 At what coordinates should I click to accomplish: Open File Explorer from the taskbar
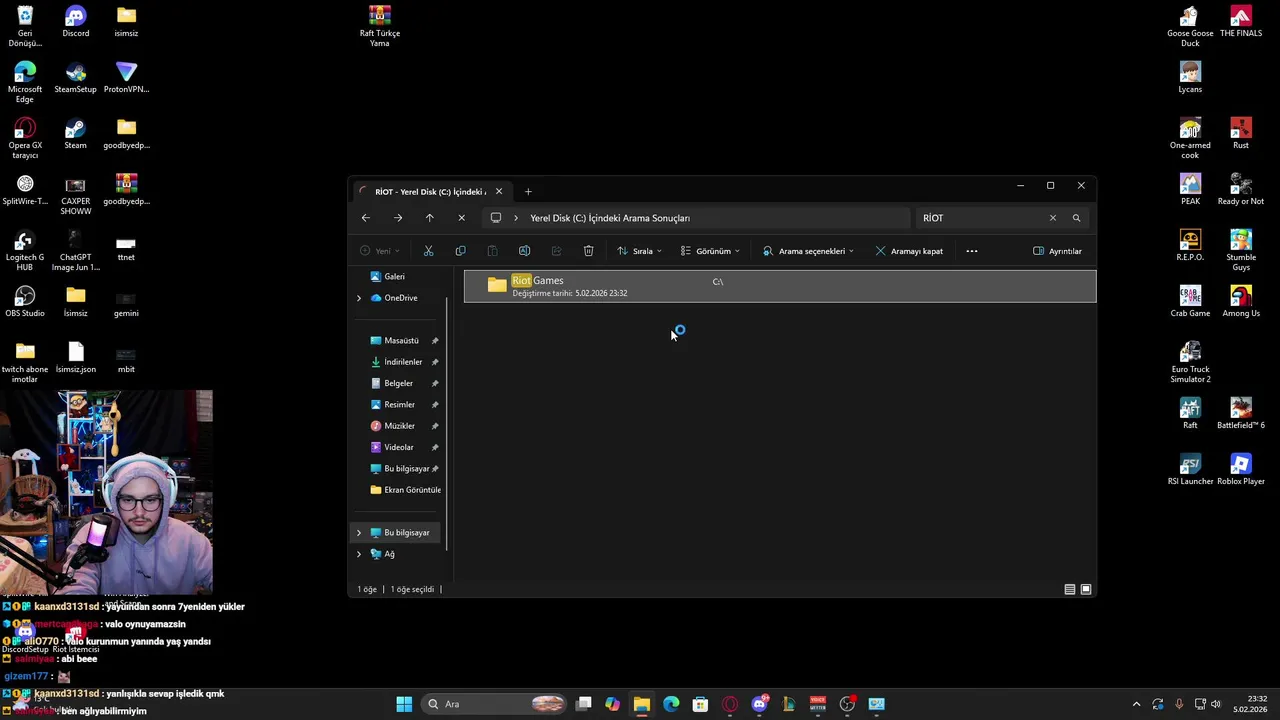pyautogui.click(x=642, y=704)
